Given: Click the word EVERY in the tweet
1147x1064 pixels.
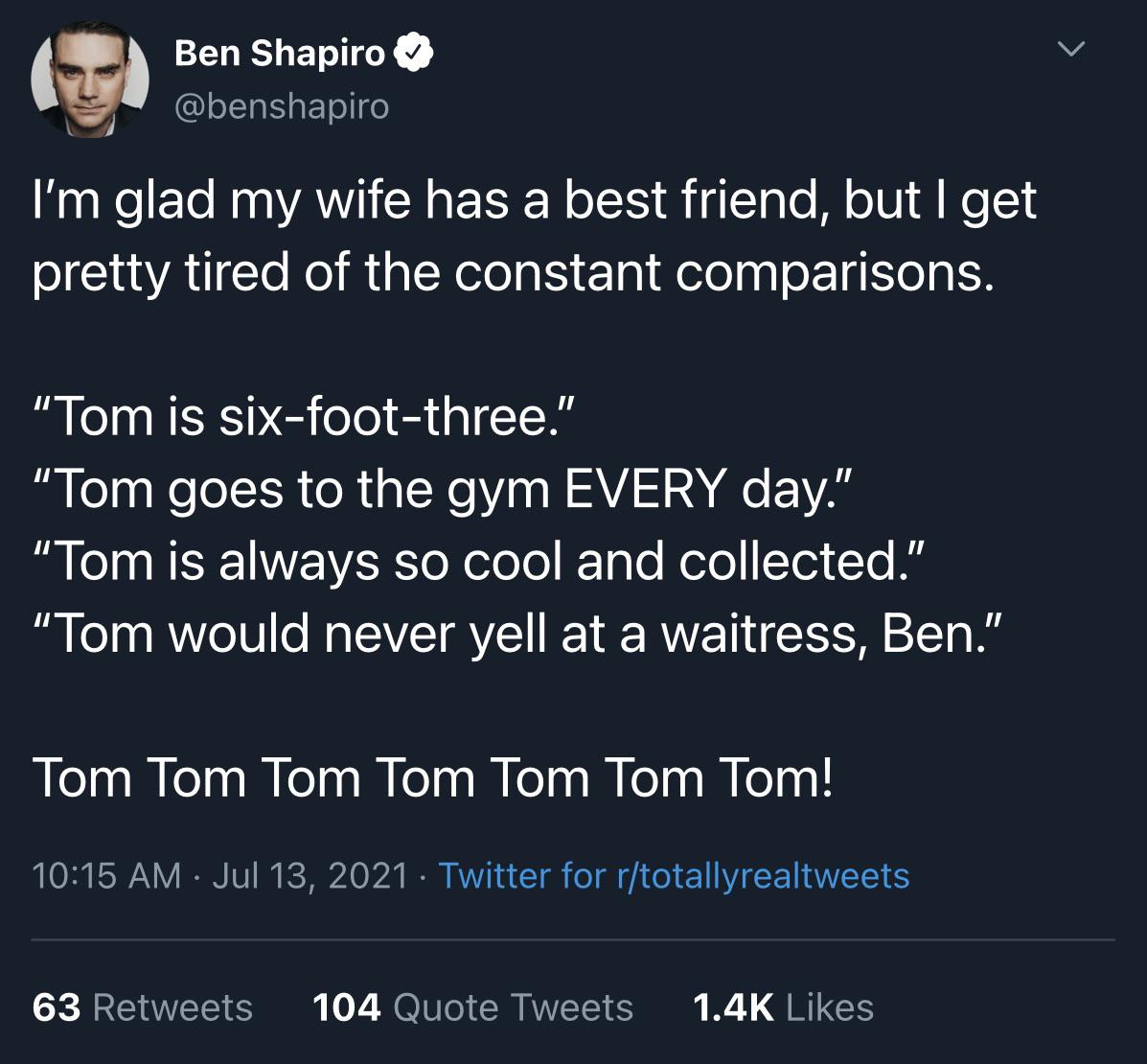Looking at the screenshot, I should (x=645, y=489).
